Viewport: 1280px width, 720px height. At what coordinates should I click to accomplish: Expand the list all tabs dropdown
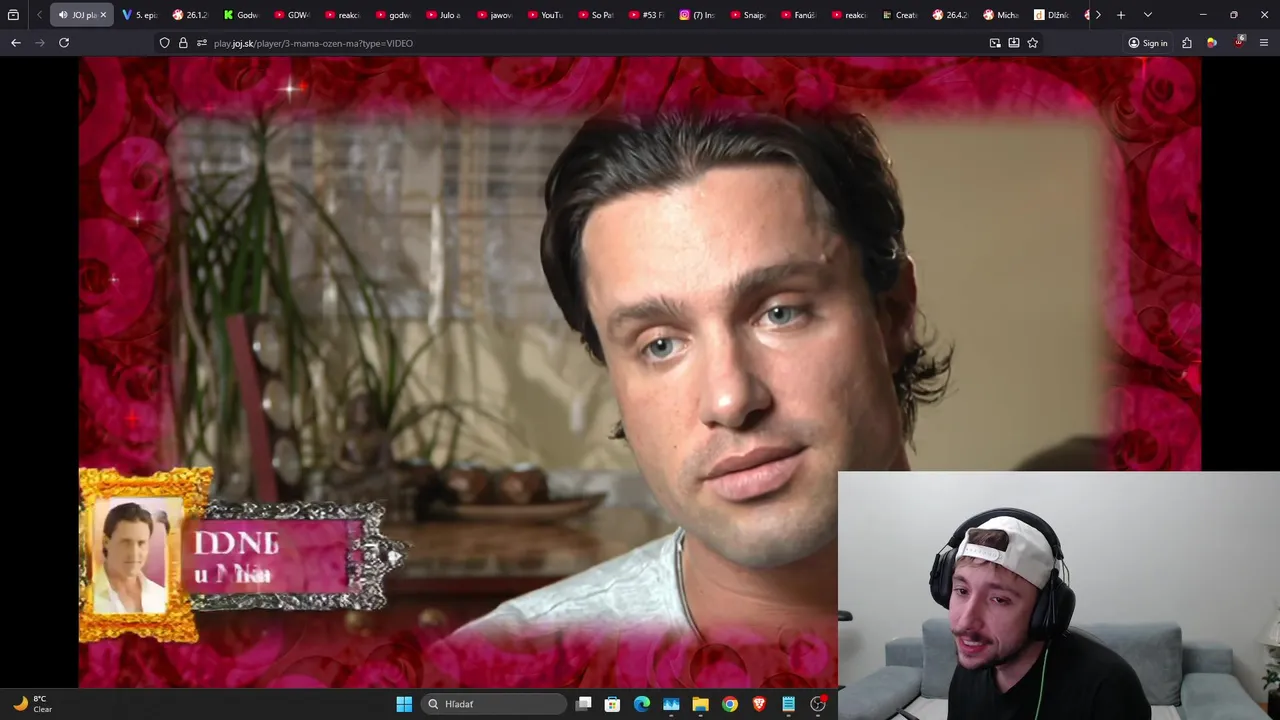point(1147,15)
